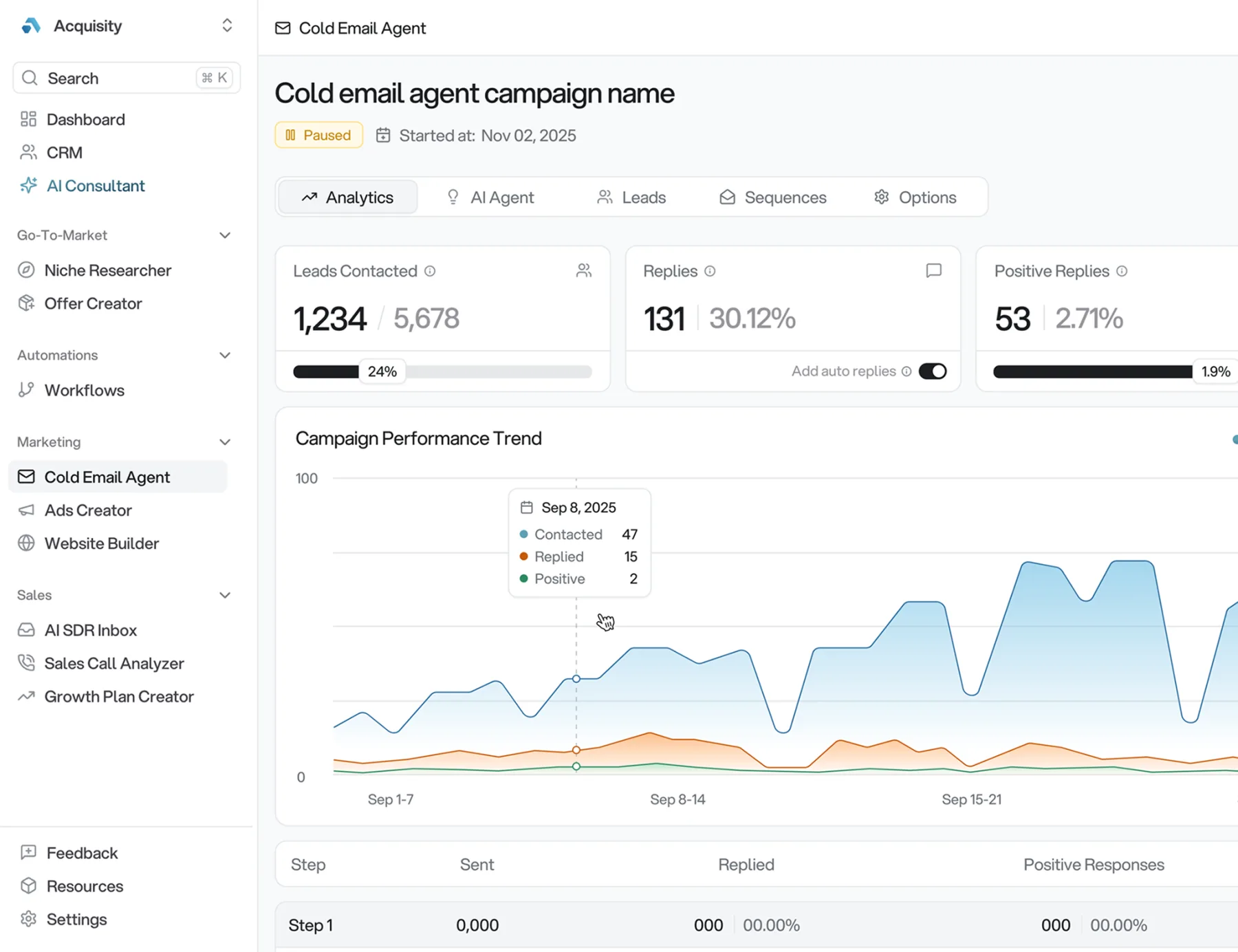Collapse the Sales section in sidebar
Image resolution: width=1238 pixels, height=952 pixels.
point(225,594)
